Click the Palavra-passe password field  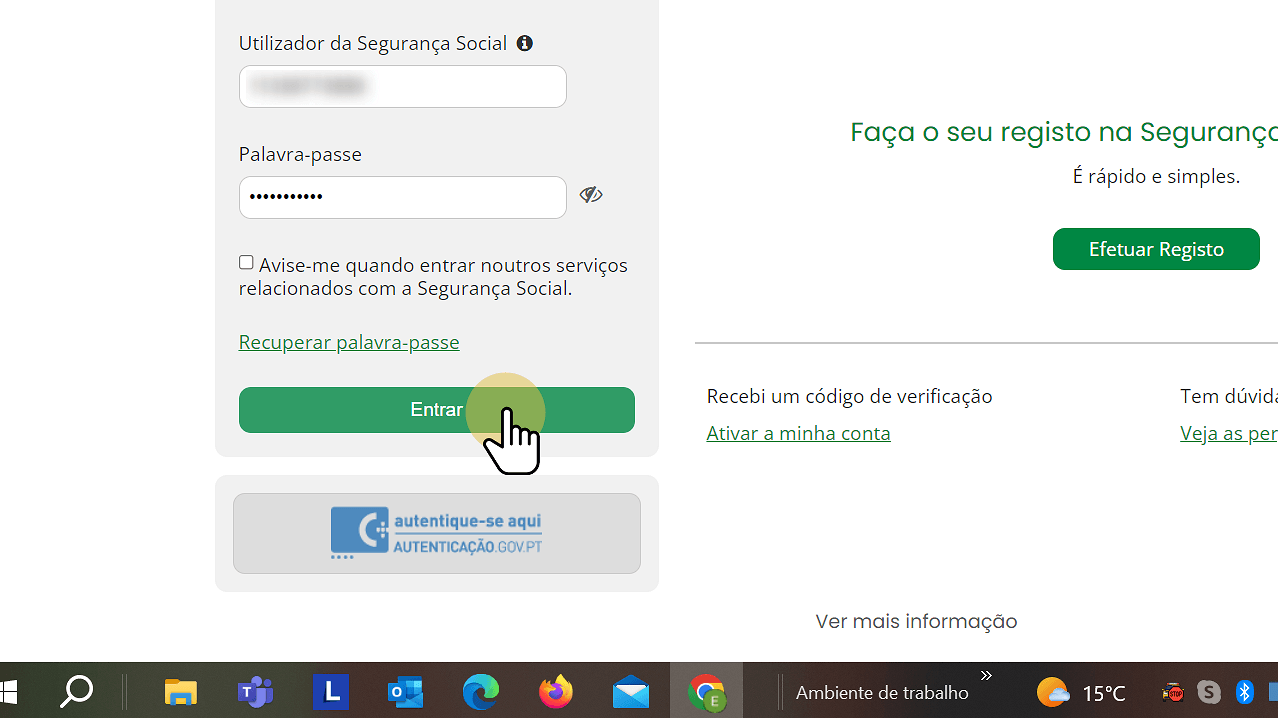click(402, 197)
